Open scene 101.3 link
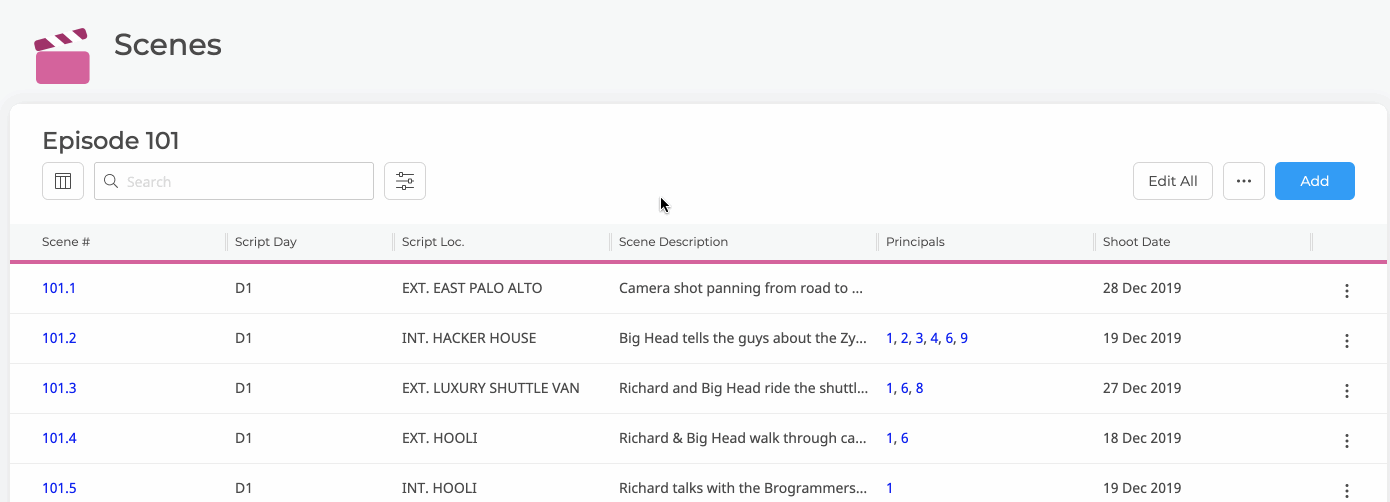This screenshot has width=1390, height=502. (59, 388)
